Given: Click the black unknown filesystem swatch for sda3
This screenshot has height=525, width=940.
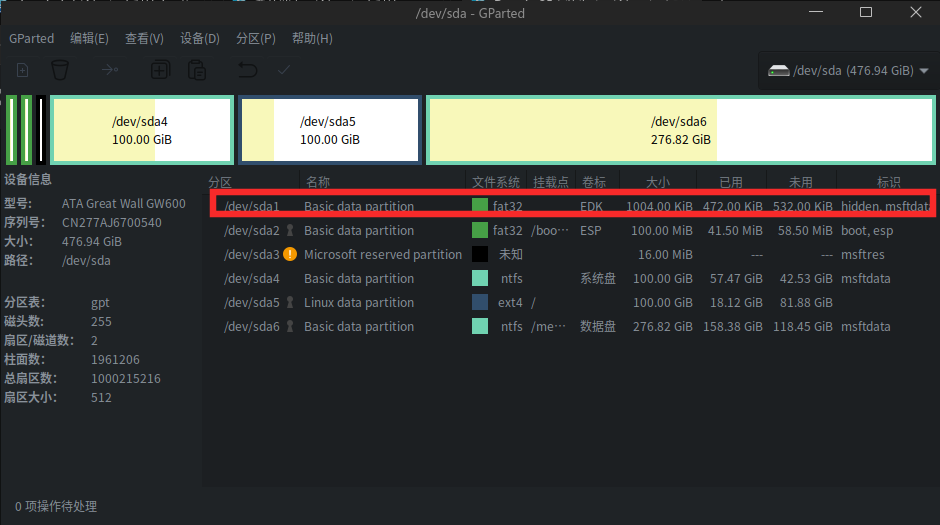Looking at the screenshot, I should coord(480,254).
